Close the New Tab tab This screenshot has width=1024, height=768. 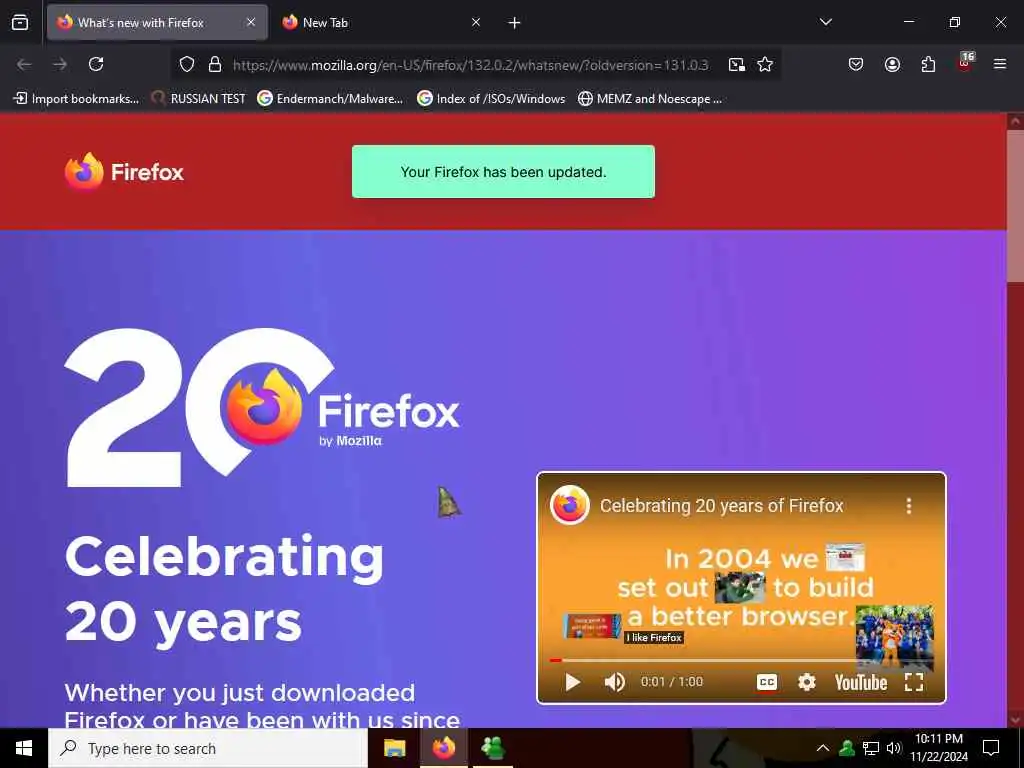tap(476, 22)
